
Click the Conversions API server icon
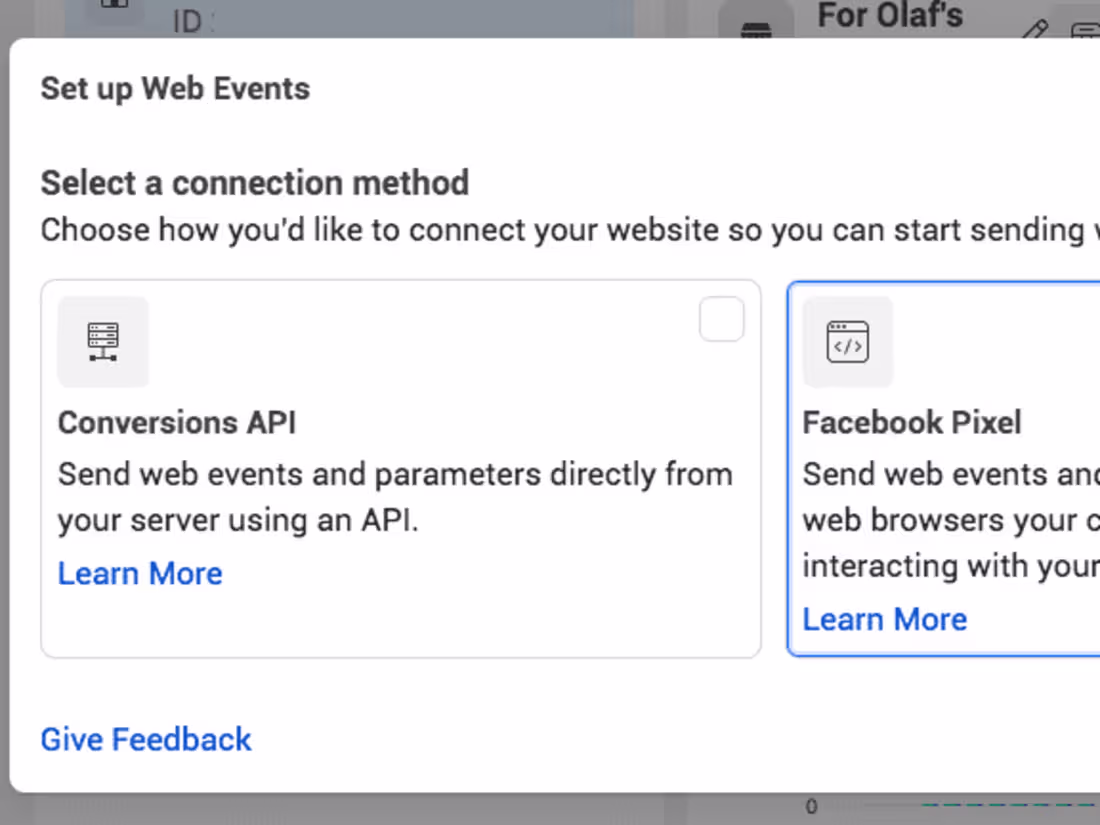[x=103, y=342]
